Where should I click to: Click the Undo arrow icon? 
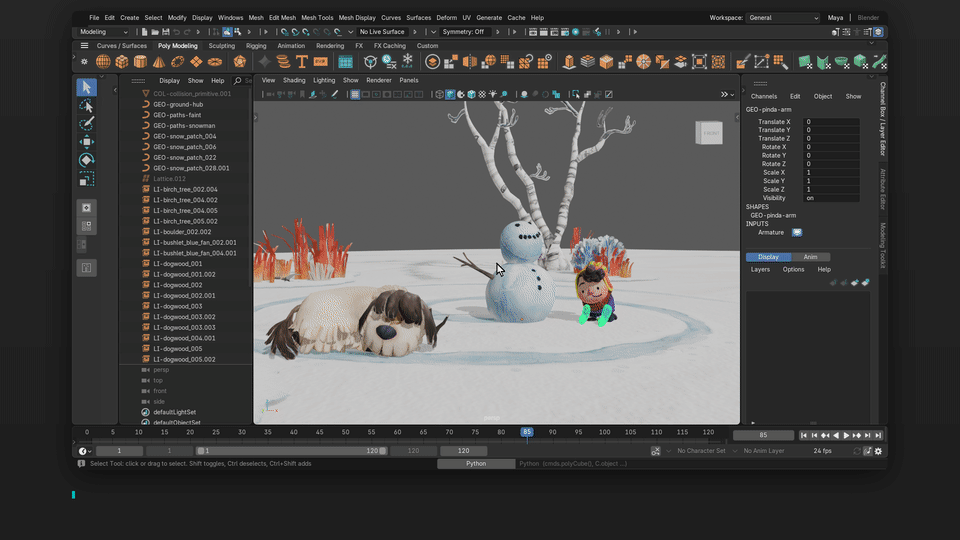coord(176,32)
